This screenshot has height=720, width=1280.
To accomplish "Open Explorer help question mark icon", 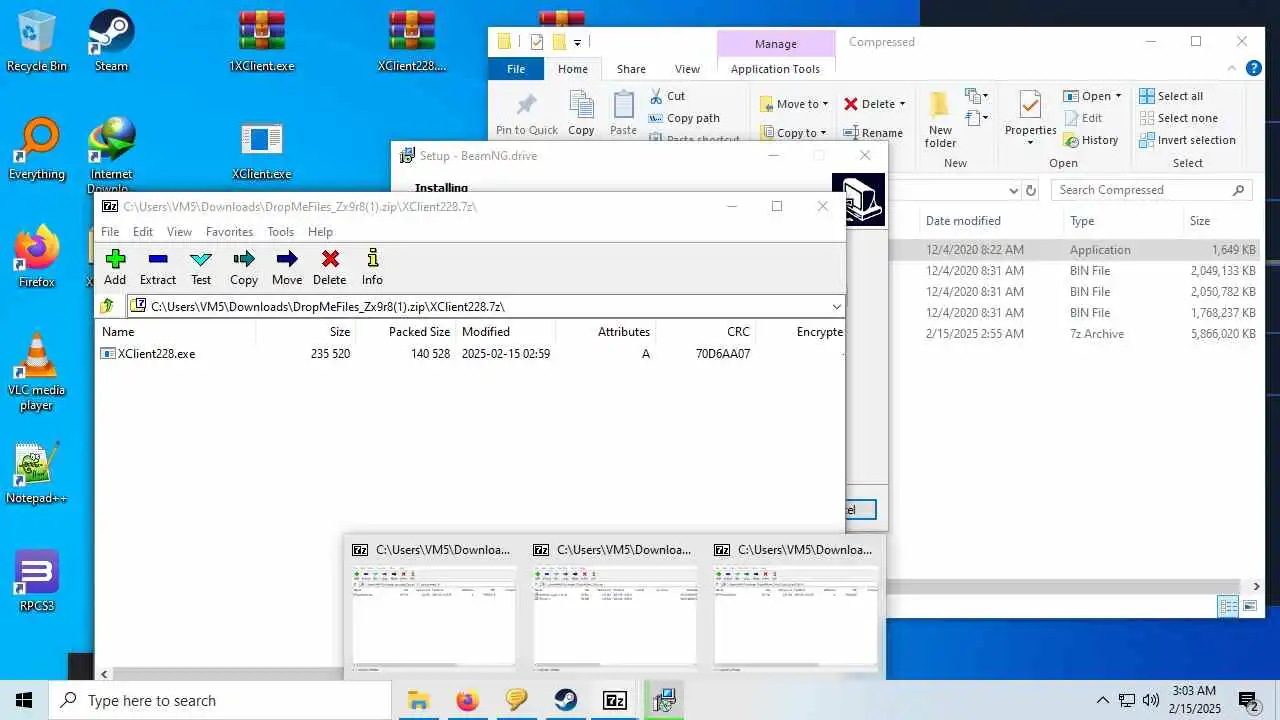I will click(1254, 69).
